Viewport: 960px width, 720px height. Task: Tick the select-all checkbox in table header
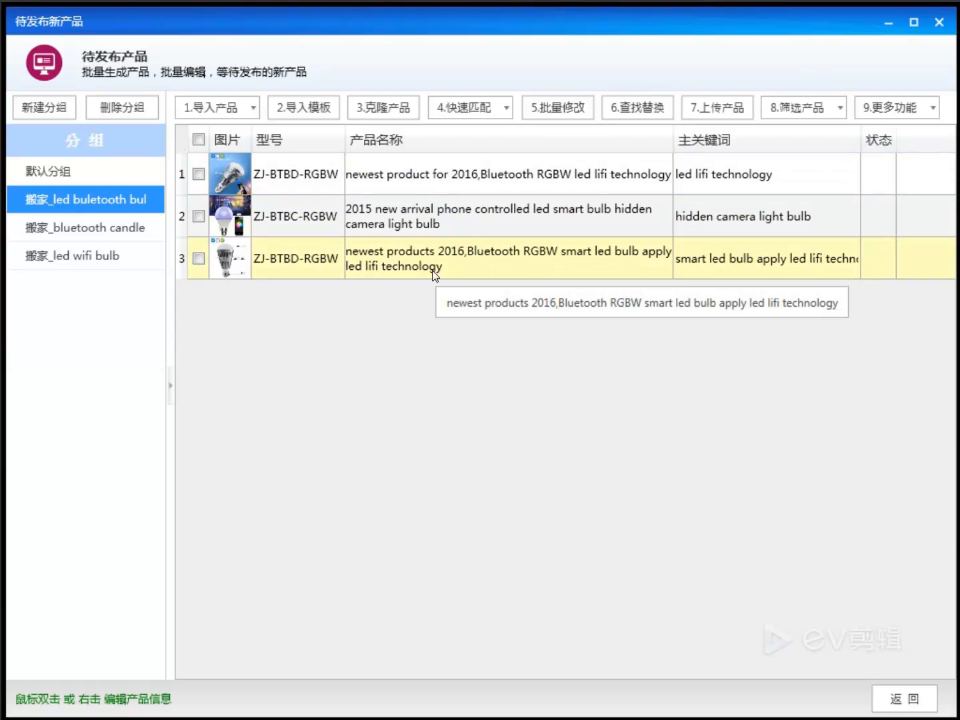point(198,140)
